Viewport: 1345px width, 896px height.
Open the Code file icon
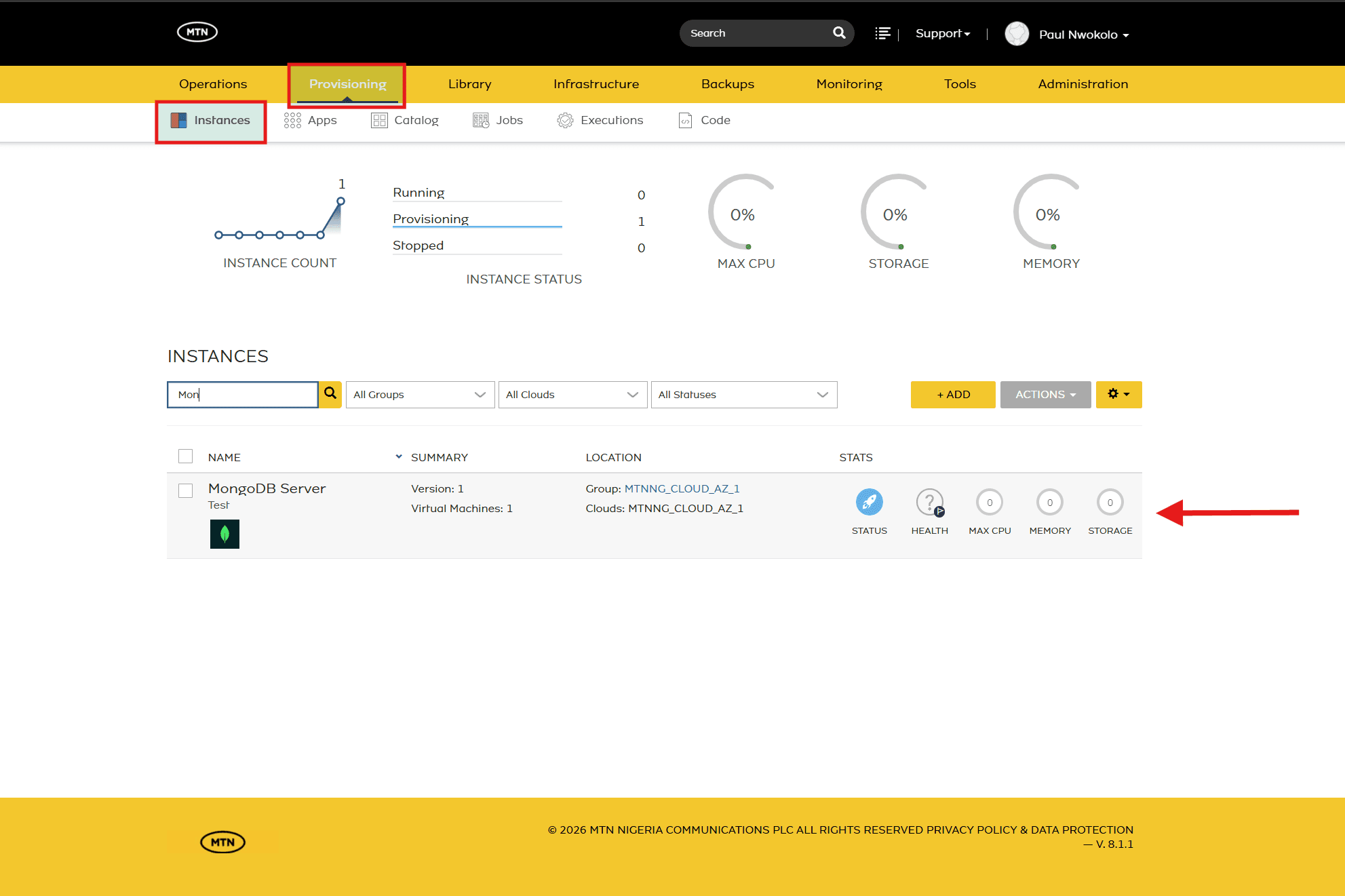685,120
